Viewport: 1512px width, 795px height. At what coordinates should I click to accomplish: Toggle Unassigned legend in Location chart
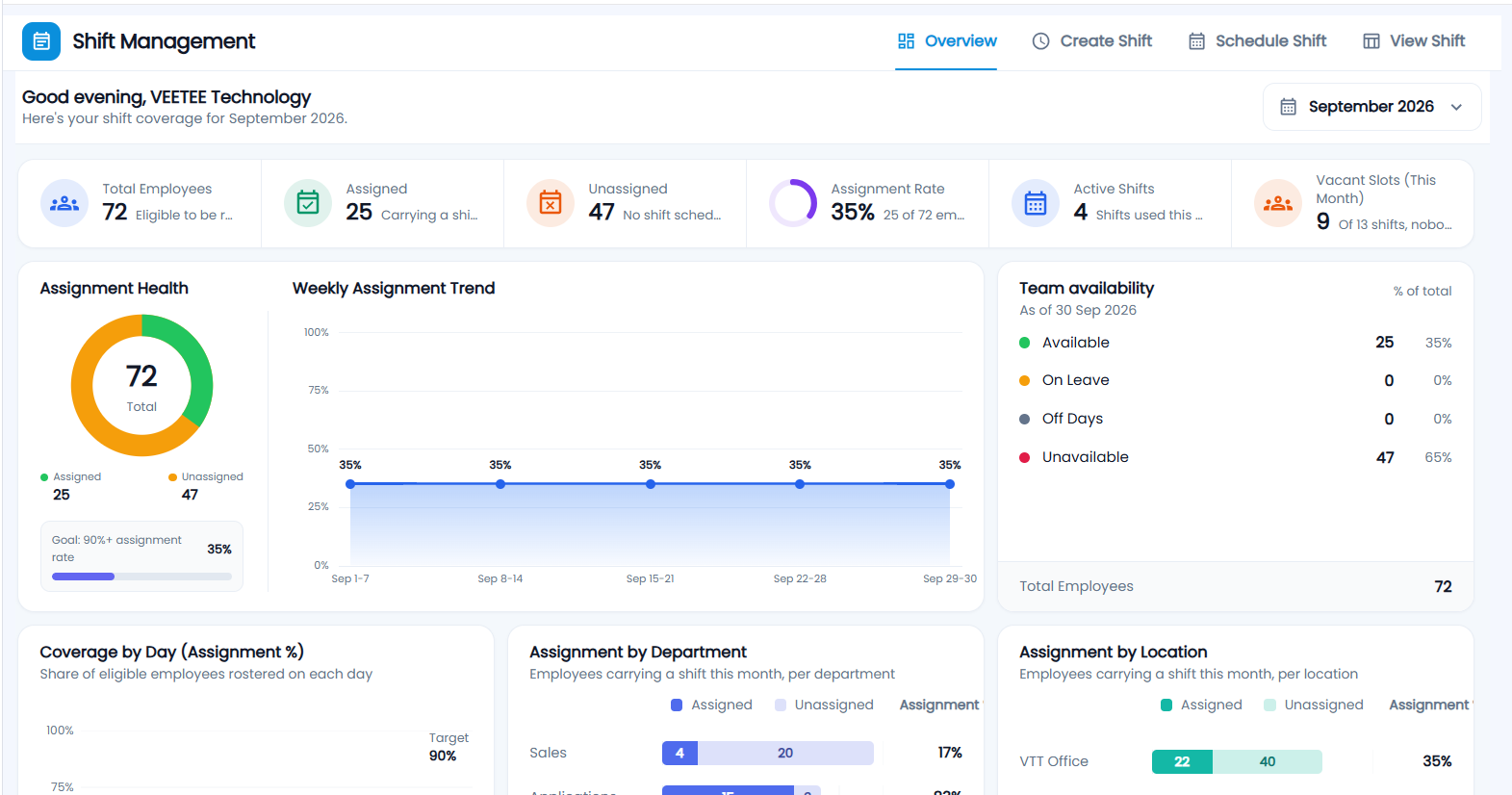pyautogui.click(x=1314, y=705)
